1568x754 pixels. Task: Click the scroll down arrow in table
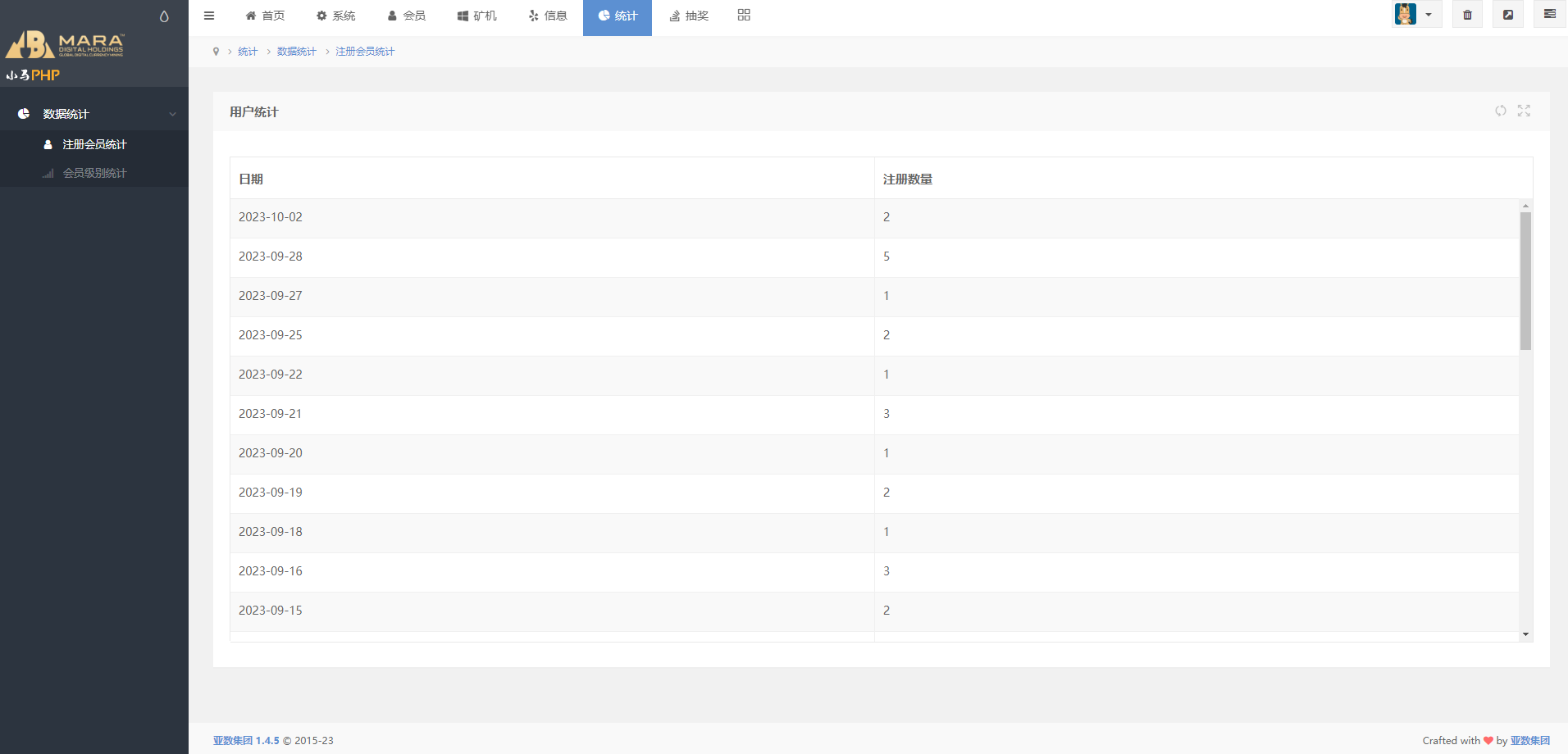pyautogui.click(x=1525, y=634)
